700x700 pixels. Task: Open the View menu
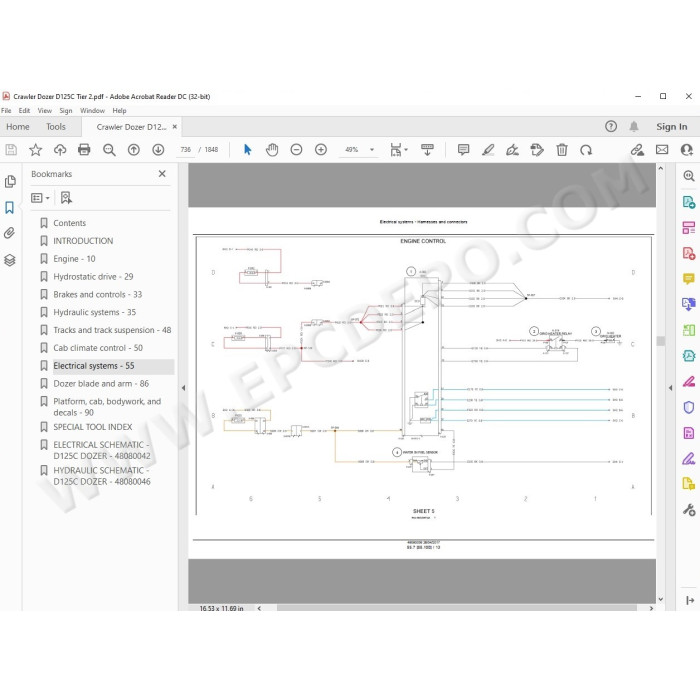click(x=45, y=111)
